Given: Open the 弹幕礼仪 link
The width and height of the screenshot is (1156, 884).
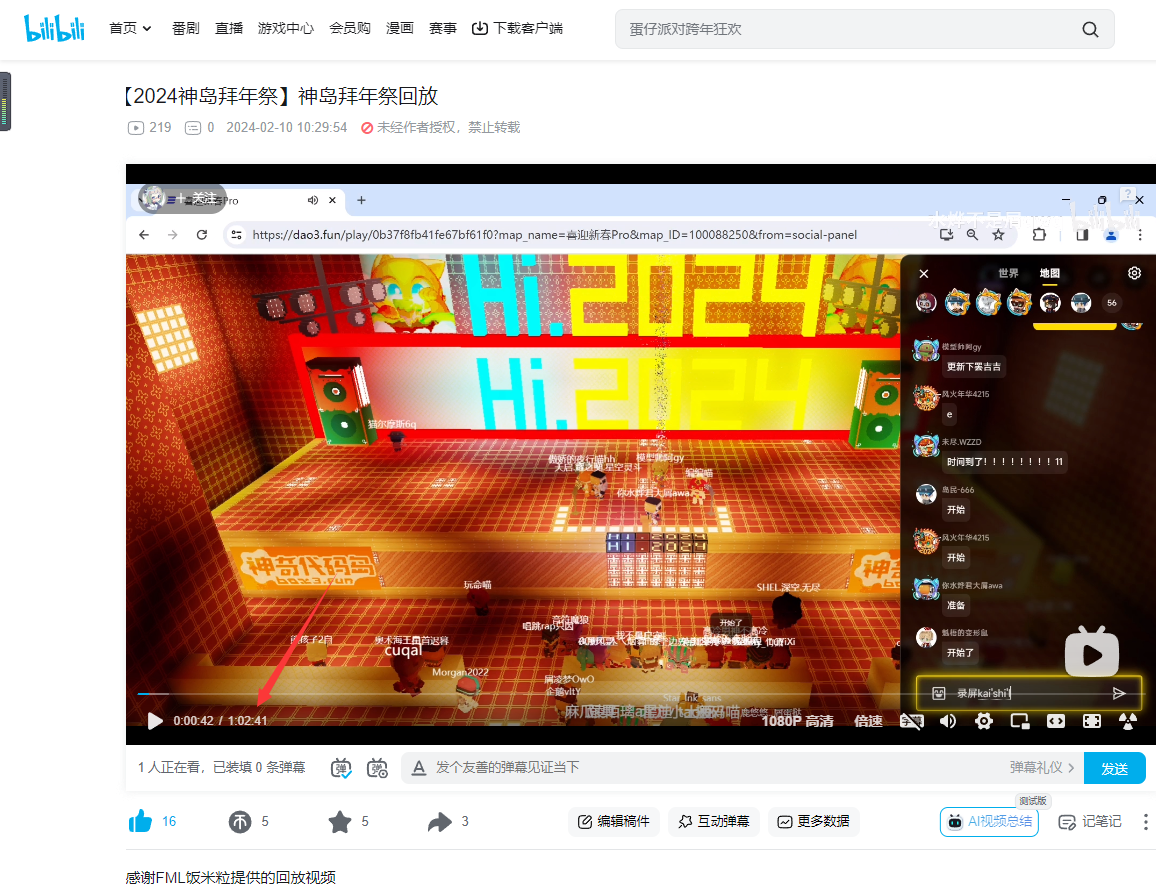Looking at the screenshot, I should (x=1042, y=768).
